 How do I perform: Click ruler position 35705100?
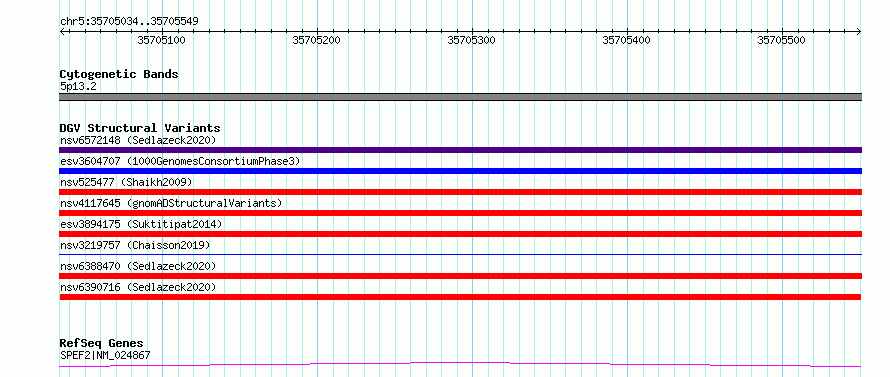[162, 40]
